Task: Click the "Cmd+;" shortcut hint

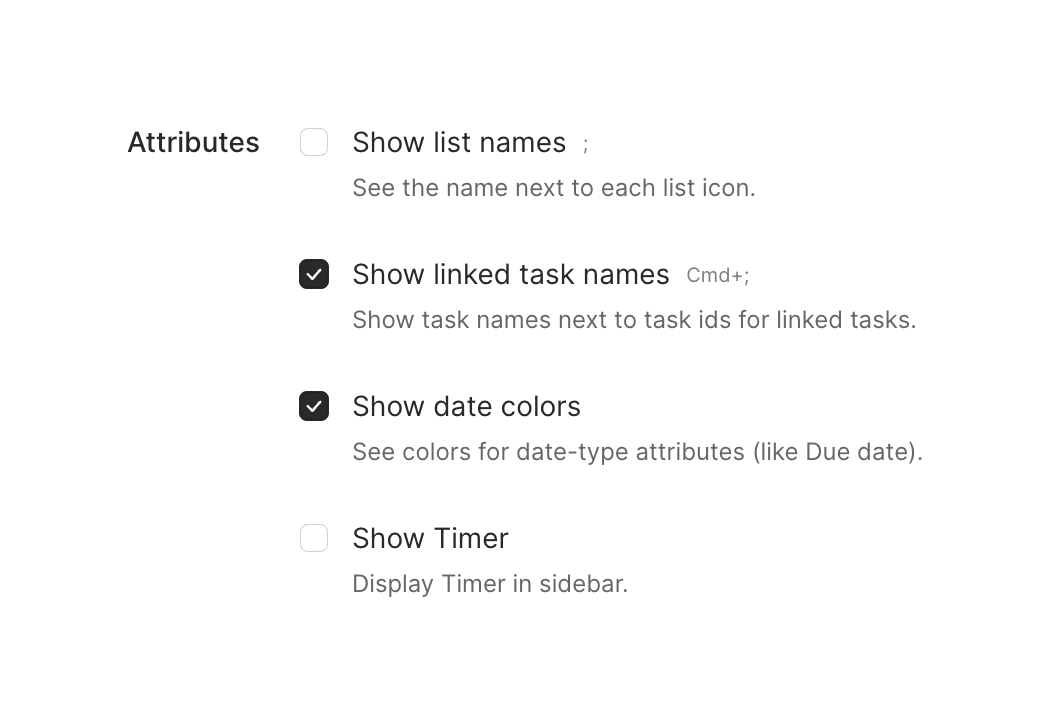Action: pyautogui.click(x=717, y=276)
